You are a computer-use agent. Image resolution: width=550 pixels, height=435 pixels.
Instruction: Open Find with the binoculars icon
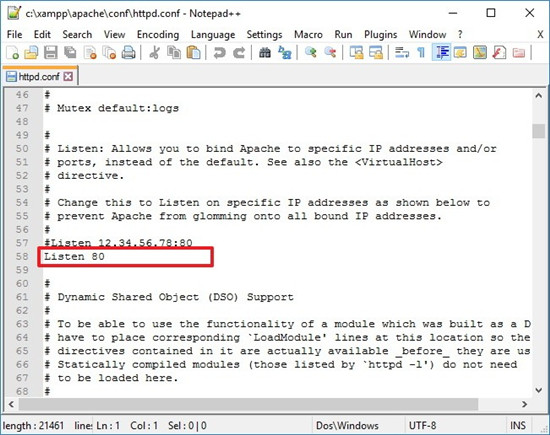pyautogui.click(x=264, y=53)
